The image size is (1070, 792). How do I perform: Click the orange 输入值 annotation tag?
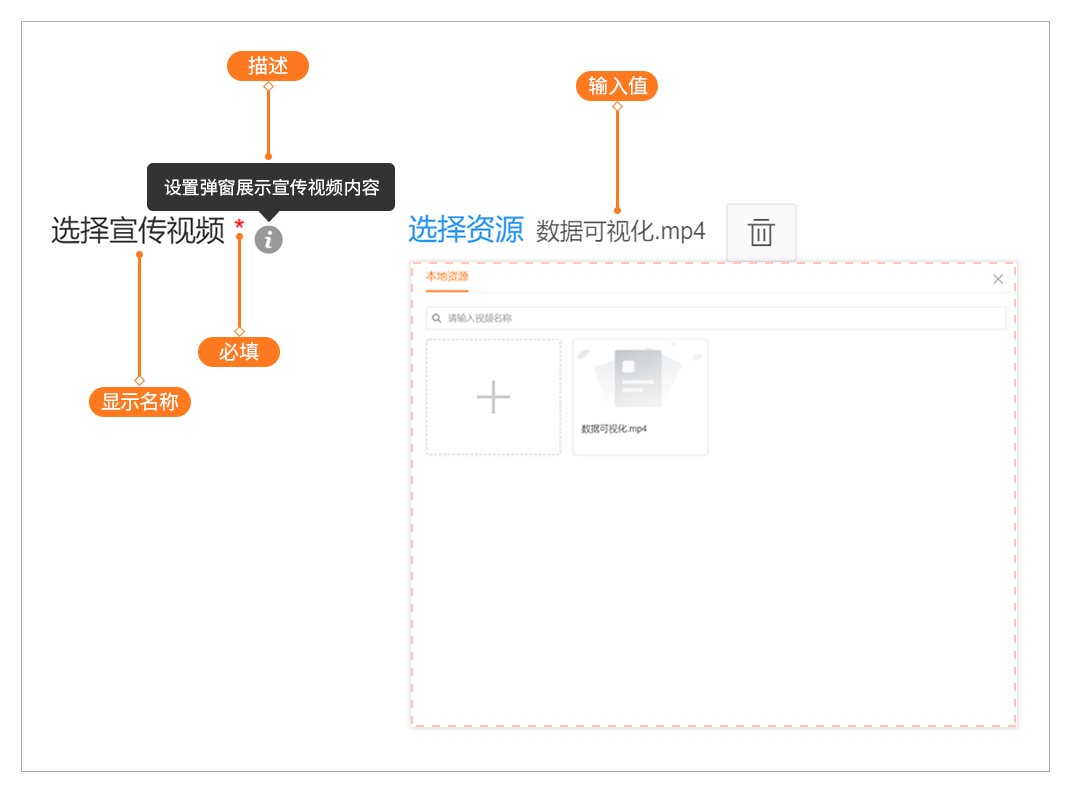coord(617,86)
